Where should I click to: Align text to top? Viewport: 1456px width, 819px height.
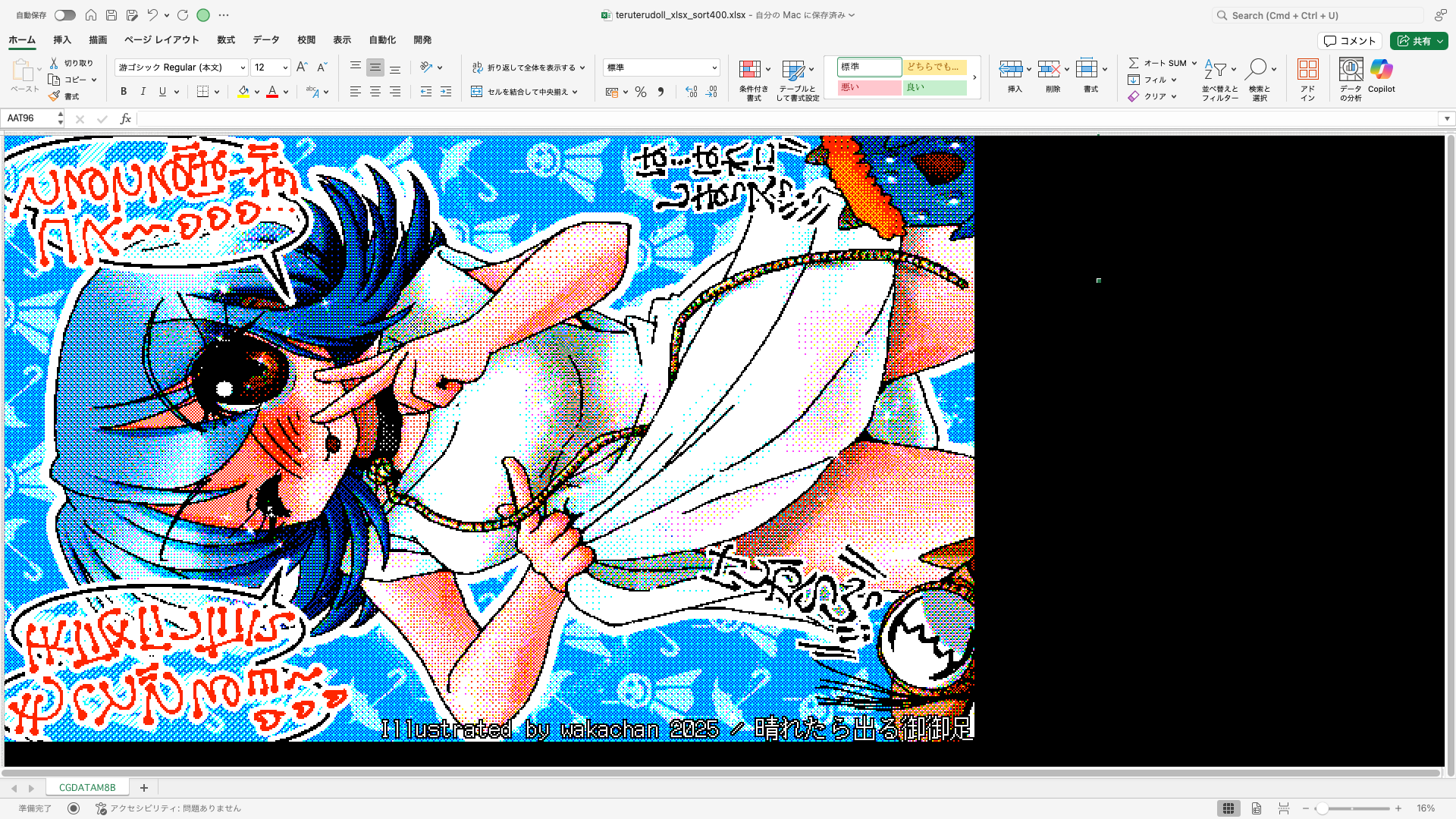coord(355,67)
